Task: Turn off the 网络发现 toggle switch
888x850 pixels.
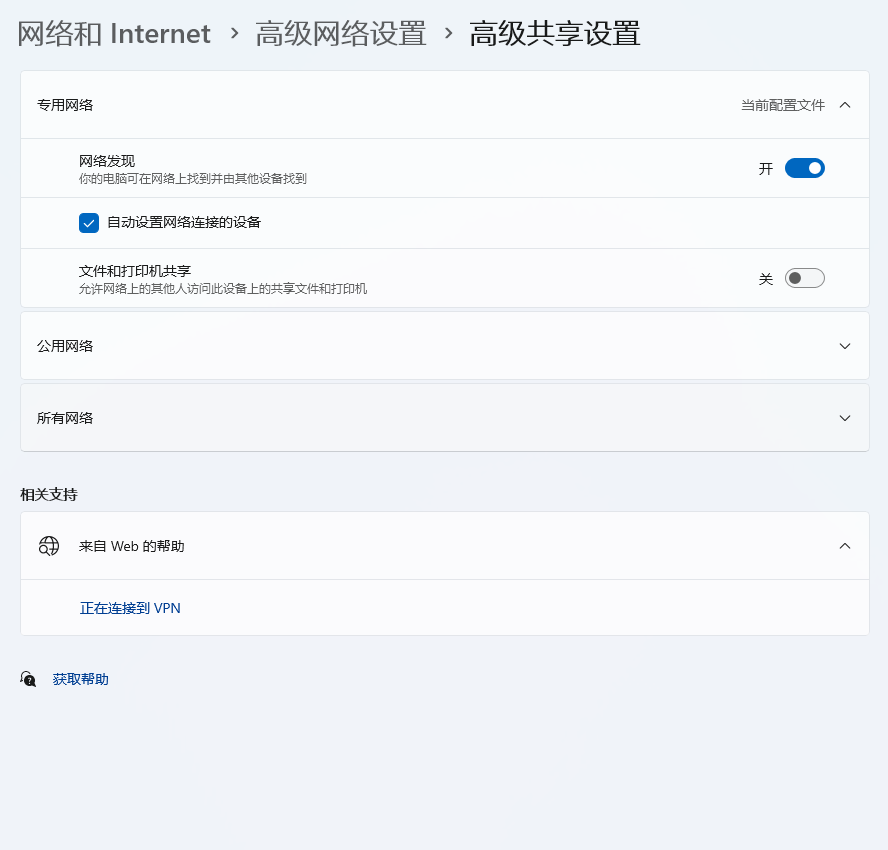Action: coord(804,168)
